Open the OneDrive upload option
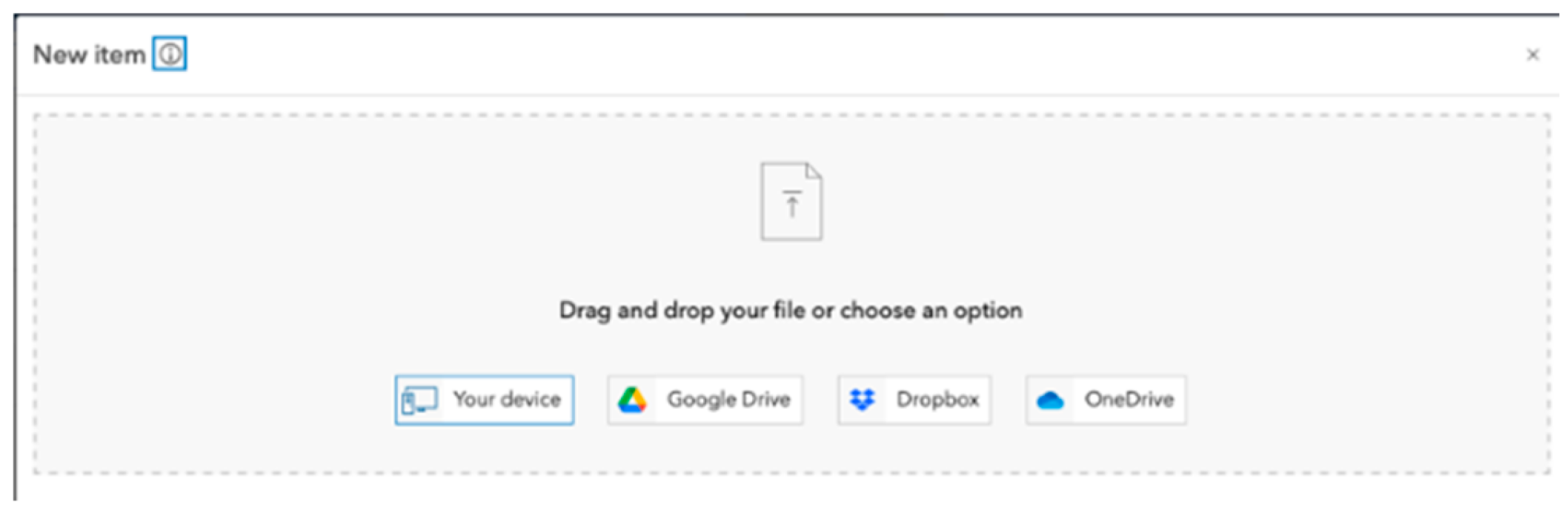This screenshot has height=516, width=1568. coord(1106,400)
